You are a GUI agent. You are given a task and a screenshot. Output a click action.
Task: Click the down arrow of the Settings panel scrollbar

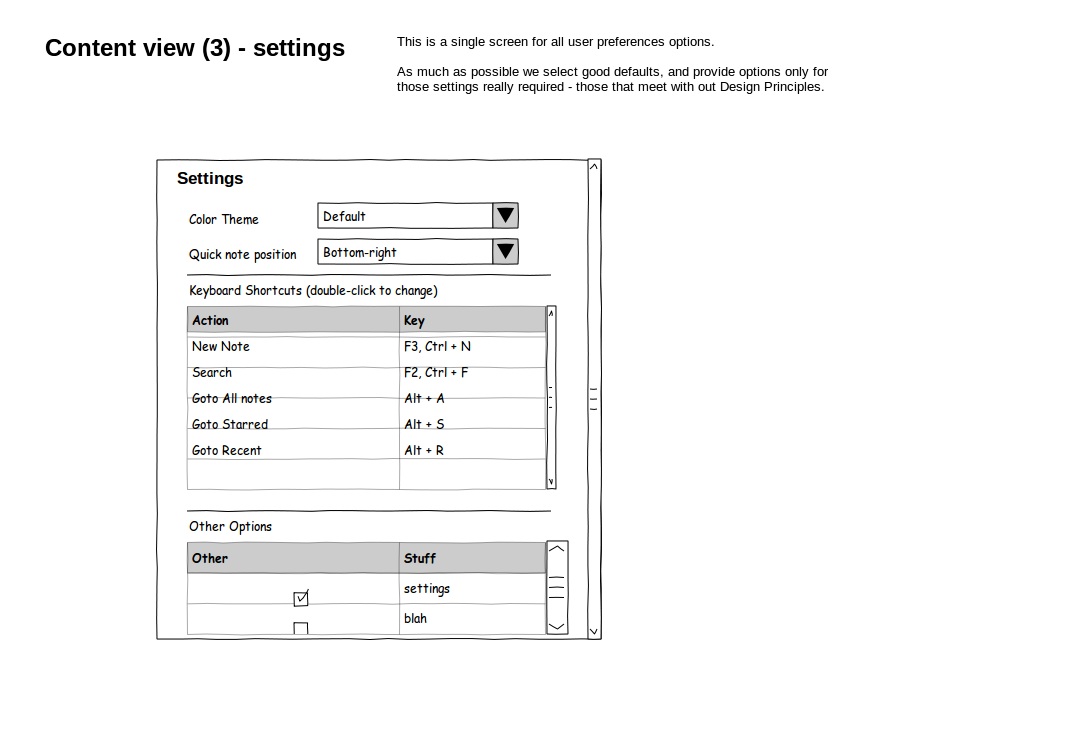[594, 632]
